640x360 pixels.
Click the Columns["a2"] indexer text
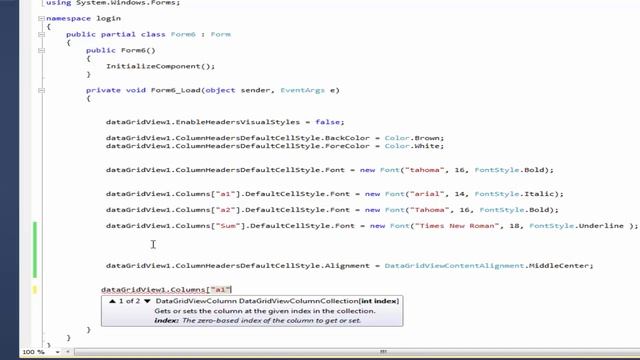pyautogui.click(x=205, y=210)
